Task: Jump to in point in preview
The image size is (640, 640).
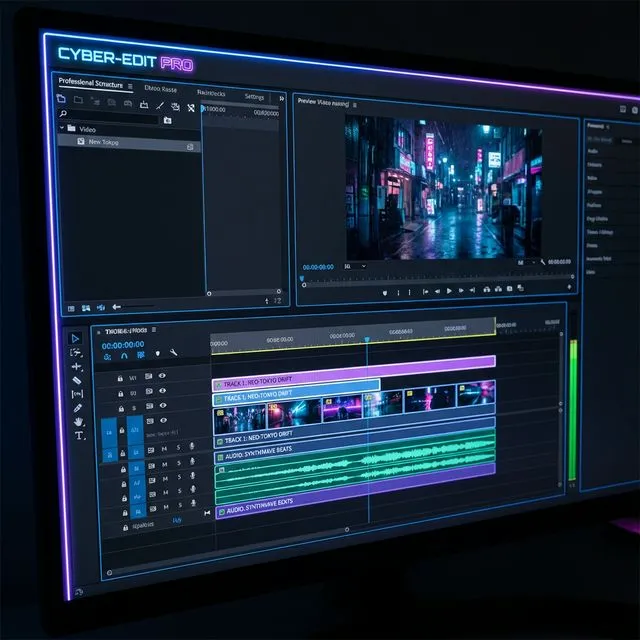Action: [425, 291]
